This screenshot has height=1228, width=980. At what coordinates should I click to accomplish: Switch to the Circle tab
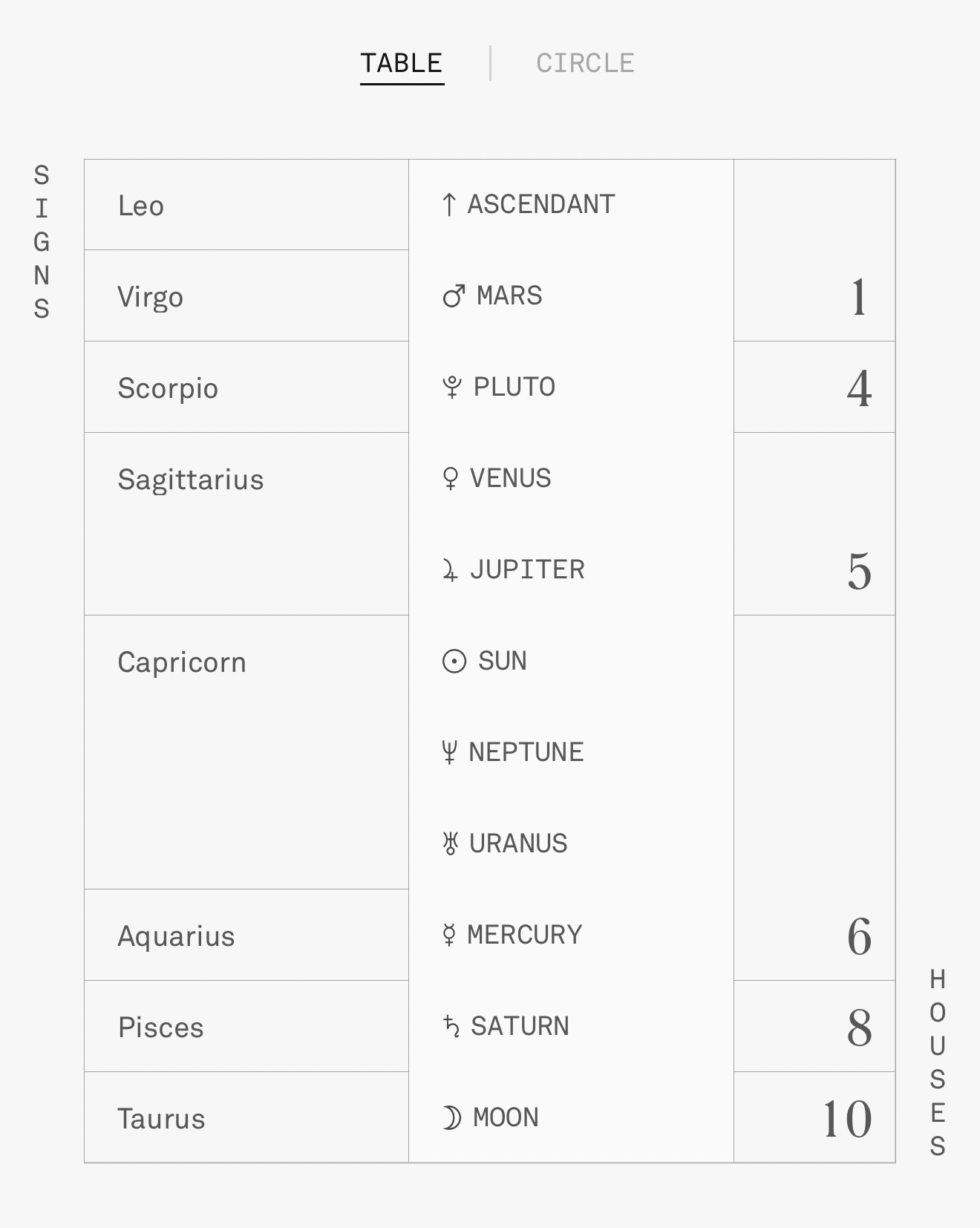(585, 64)
